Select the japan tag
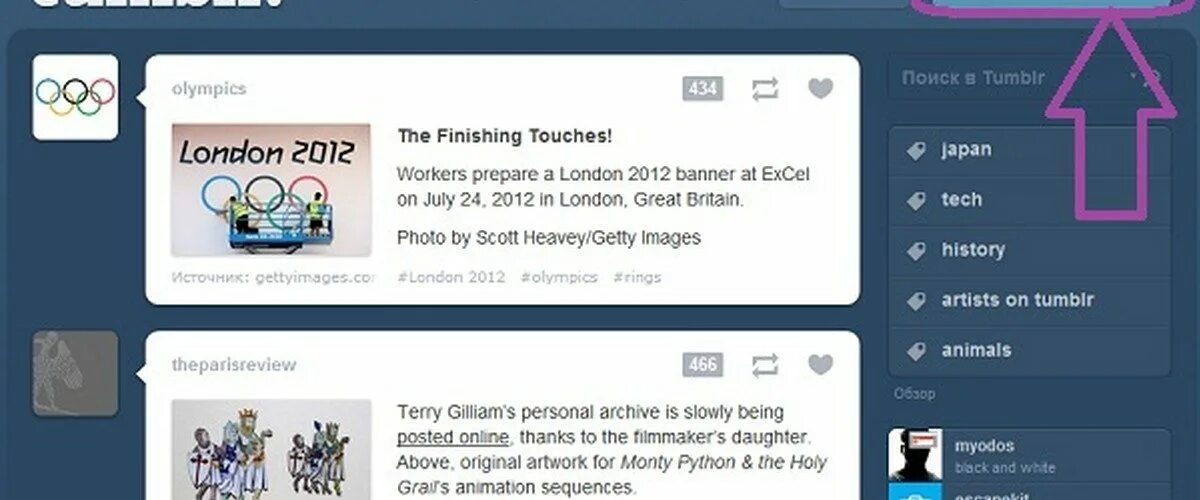This screenshot has width=1200, height=500. pos(1029,150)
